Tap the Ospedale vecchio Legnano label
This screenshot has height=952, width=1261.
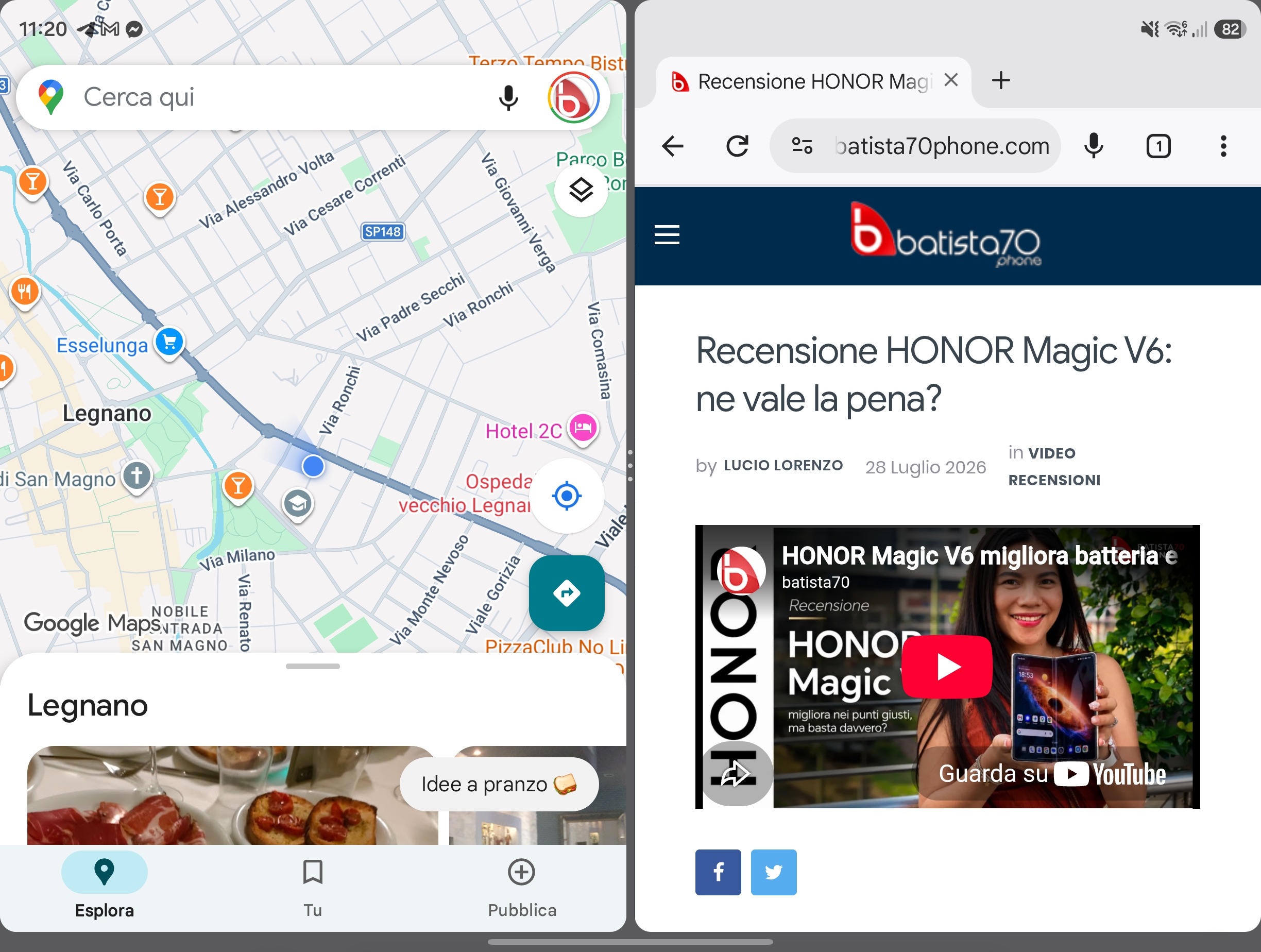coord(465,494)
